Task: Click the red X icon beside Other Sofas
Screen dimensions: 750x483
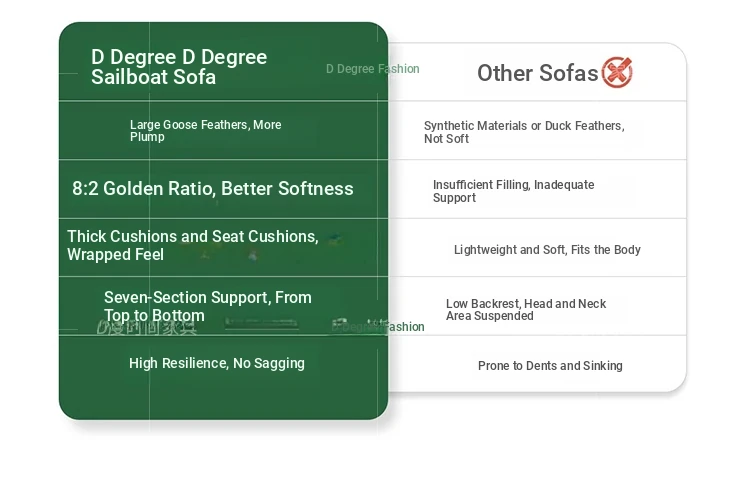Action: click(617, 72)
